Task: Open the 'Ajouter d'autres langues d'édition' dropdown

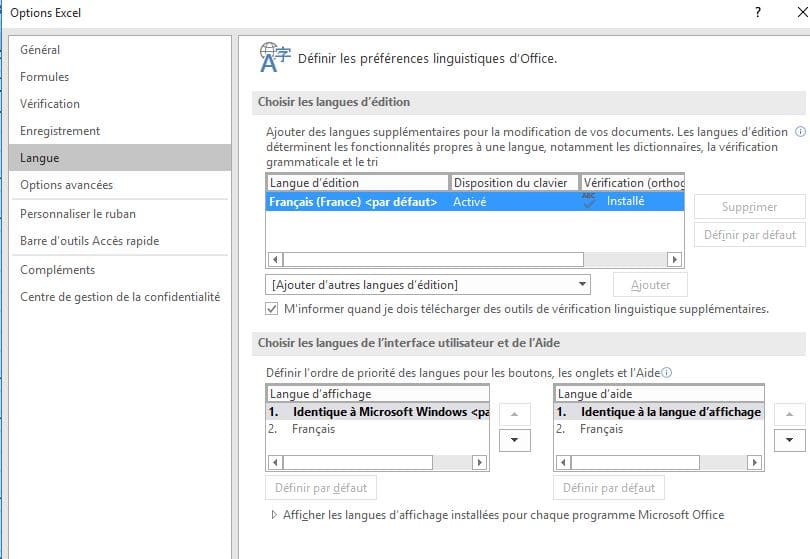Action: pyautogui.click(x=428, y=285)
